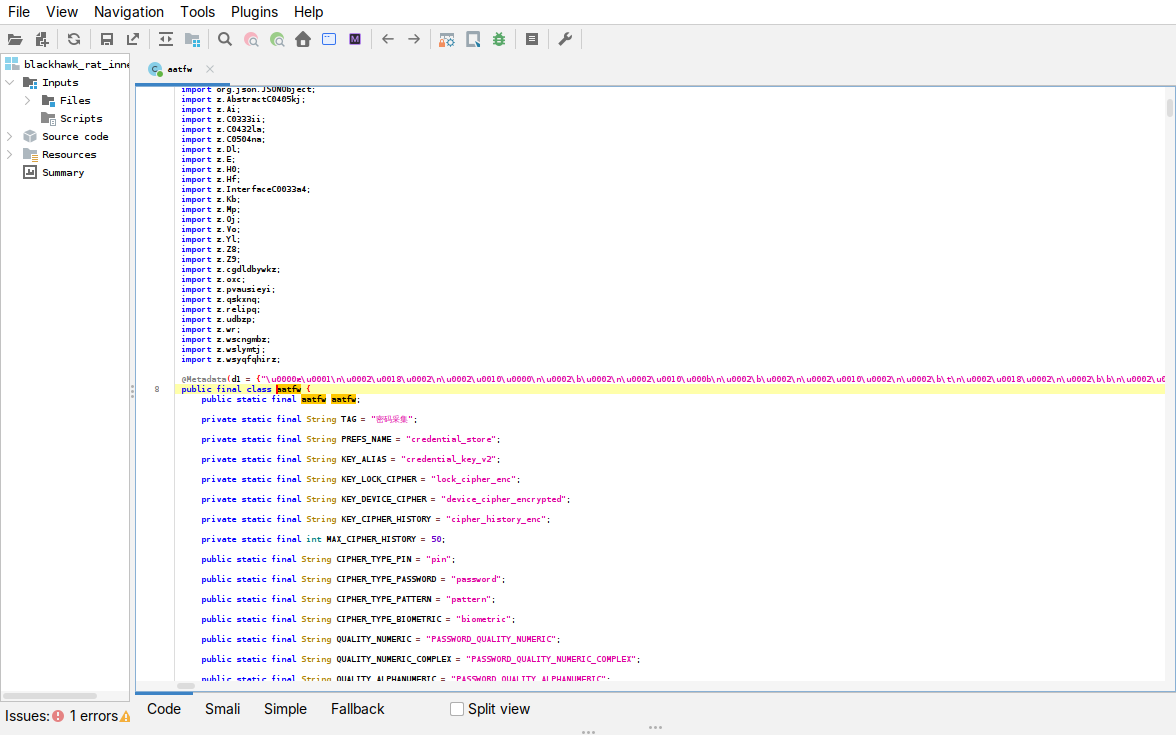Viewport: 1176px width, 735px height.
Task: Navigate forward with right arrow
Action: point(414,40)
